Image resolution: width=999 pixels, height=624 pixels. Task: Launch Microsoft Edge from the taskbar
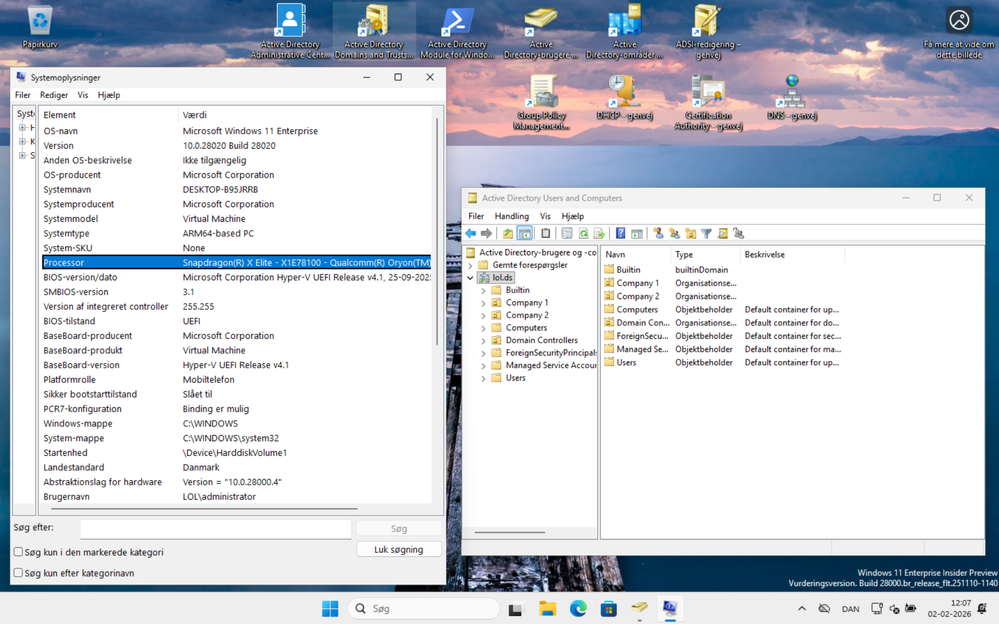(x=578, y=608)
